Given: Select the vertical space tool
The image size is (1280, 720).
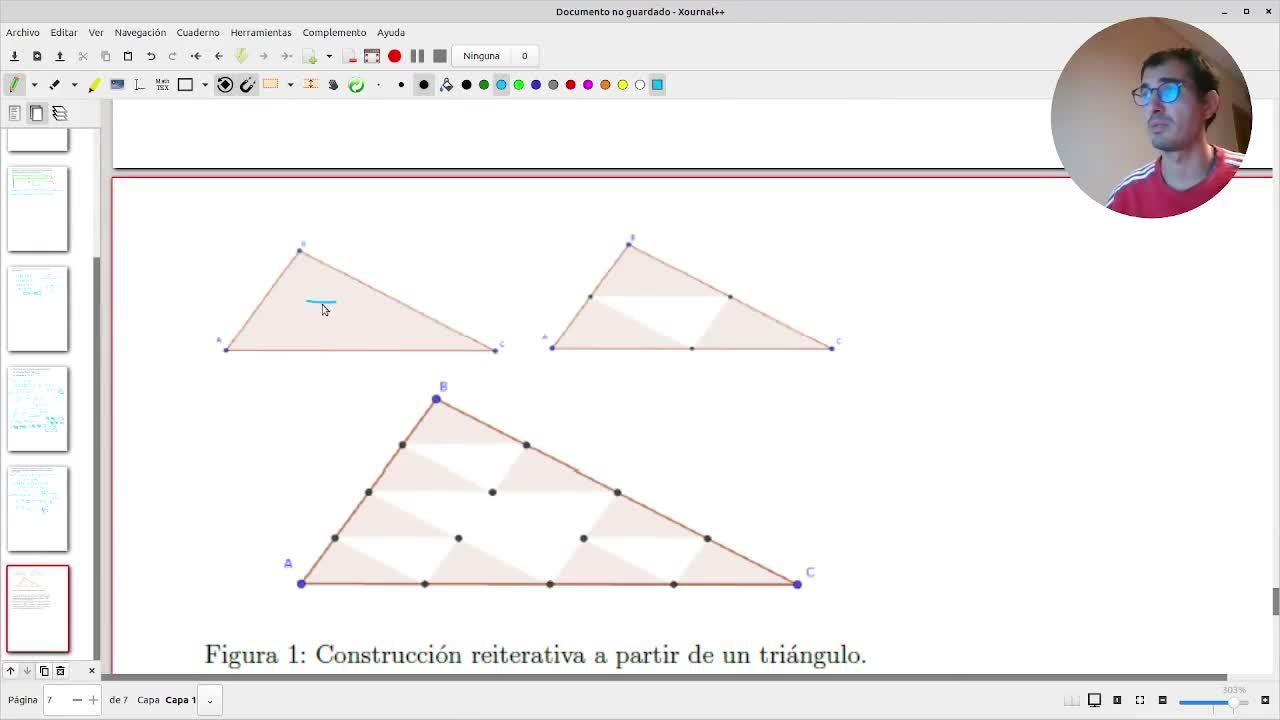Looking at the screenshot, I should [x=311, y=85].
